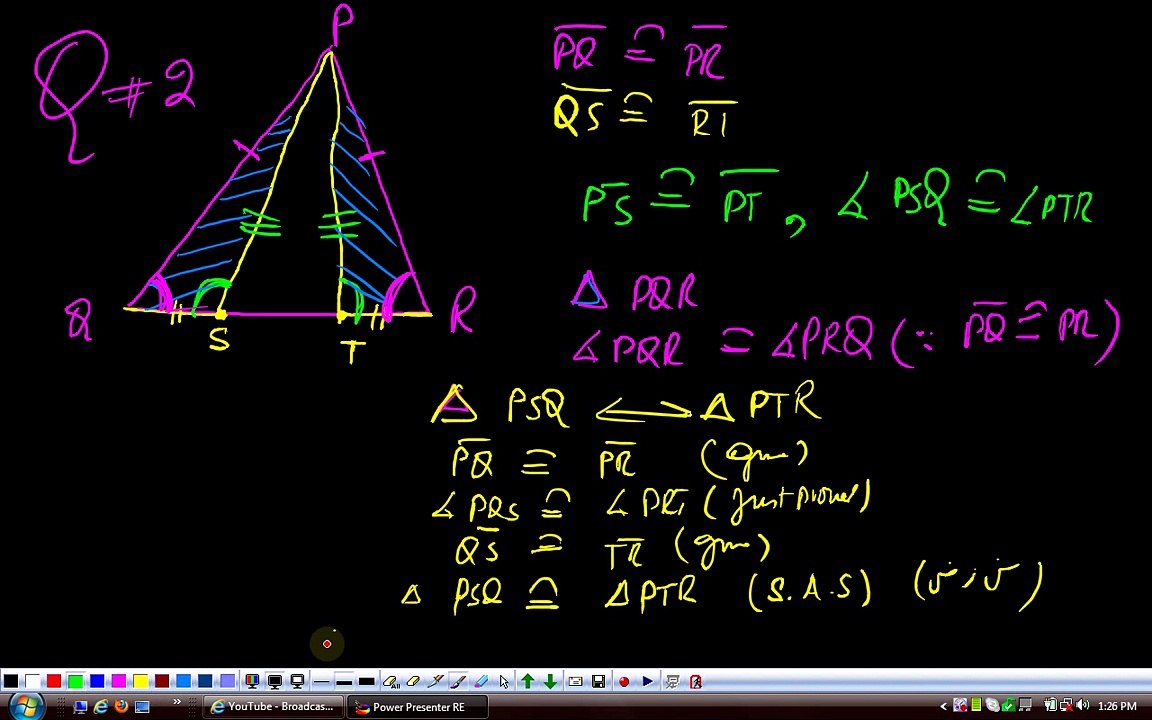Click the green up arrow
1152x720 pixels.
(x=528, y=682)
